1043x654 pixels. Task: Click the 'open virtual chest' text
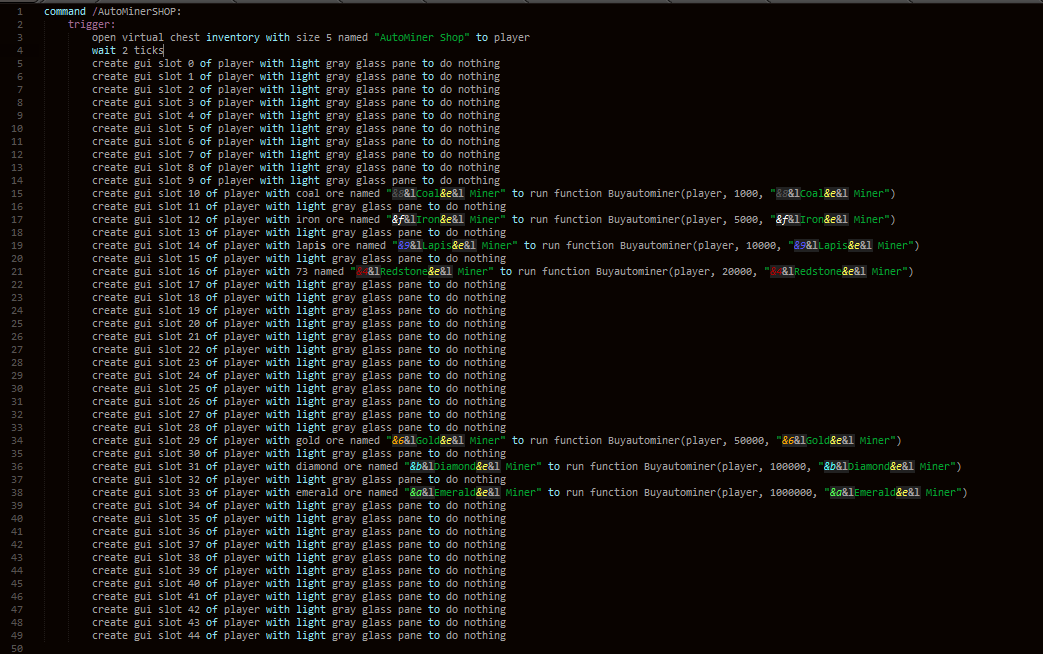point(146,37)
